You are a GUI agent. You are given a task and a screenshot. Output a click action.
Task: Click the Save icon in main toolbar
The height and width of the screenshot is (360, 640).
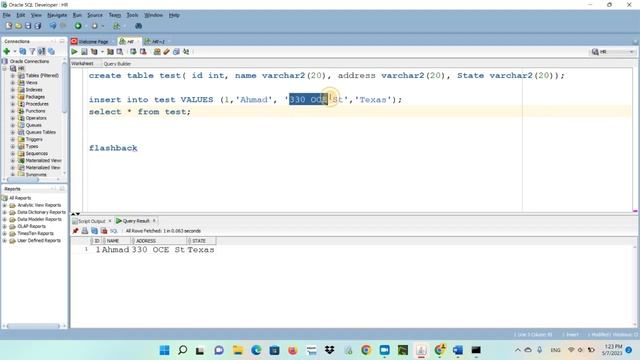[x=28, y=26]
